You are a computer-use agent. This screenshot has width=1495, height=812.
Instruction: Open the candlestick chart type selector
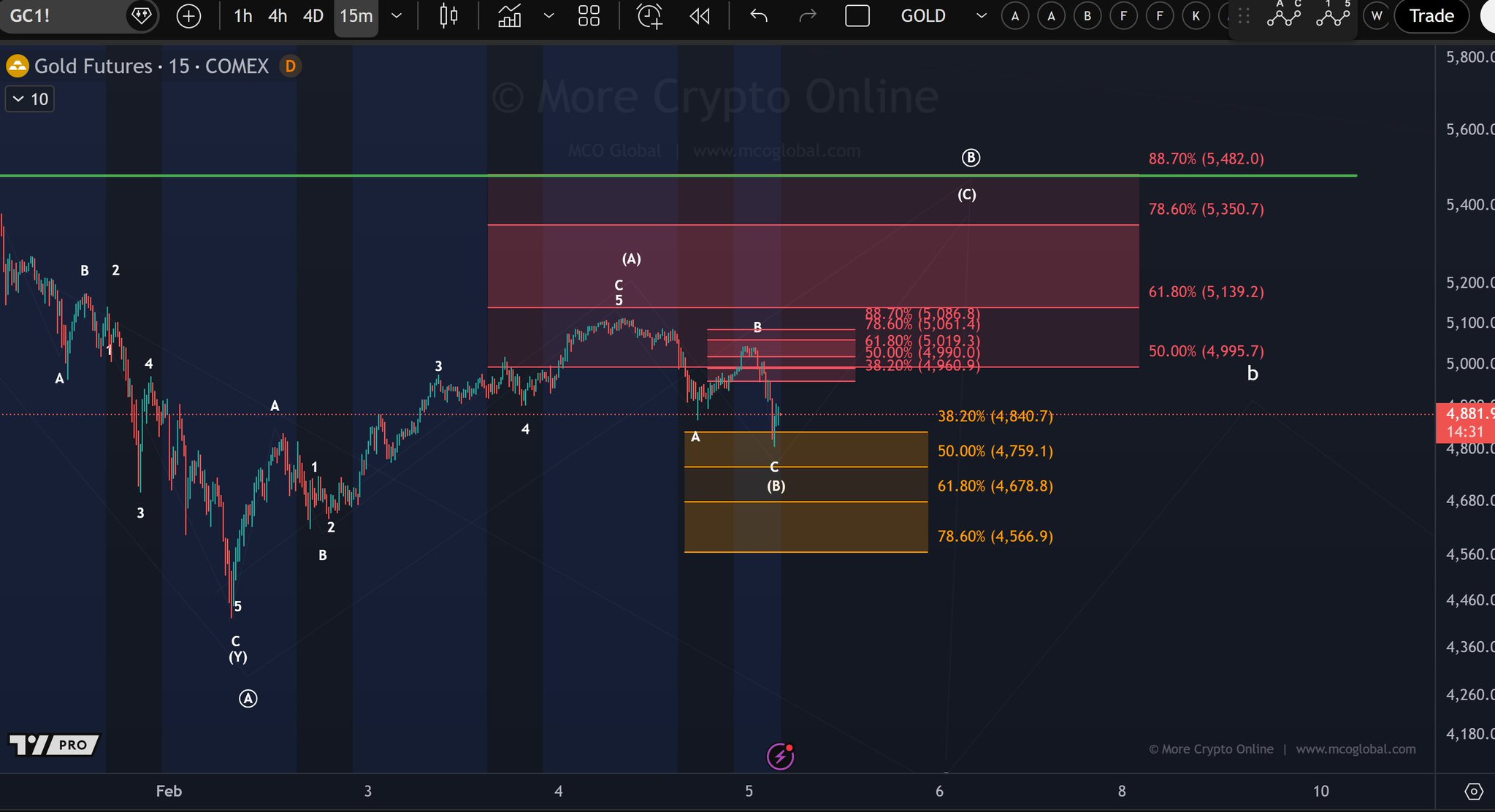pyautogui.click(x=448, y=16)
